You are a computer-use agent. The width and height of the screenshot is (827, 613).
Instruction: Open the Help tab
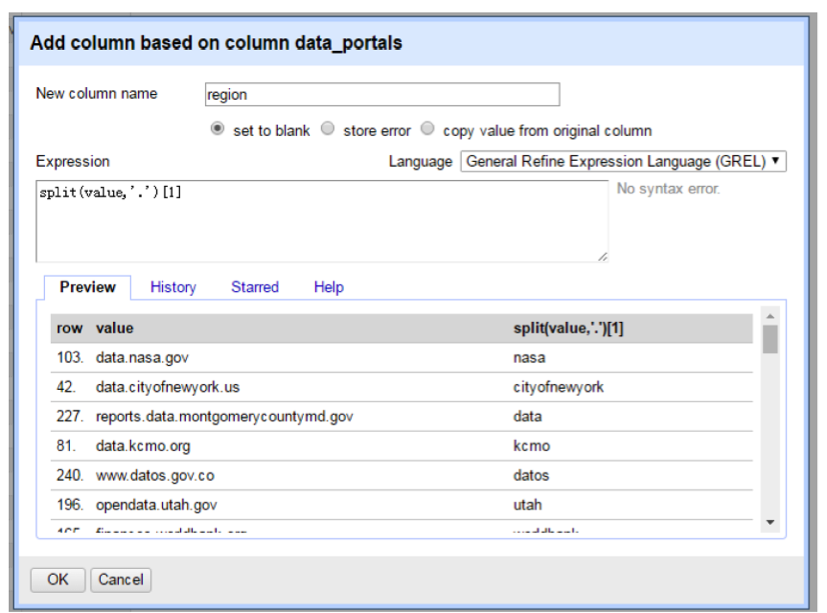pyautogui.click(x=329, y=287)
